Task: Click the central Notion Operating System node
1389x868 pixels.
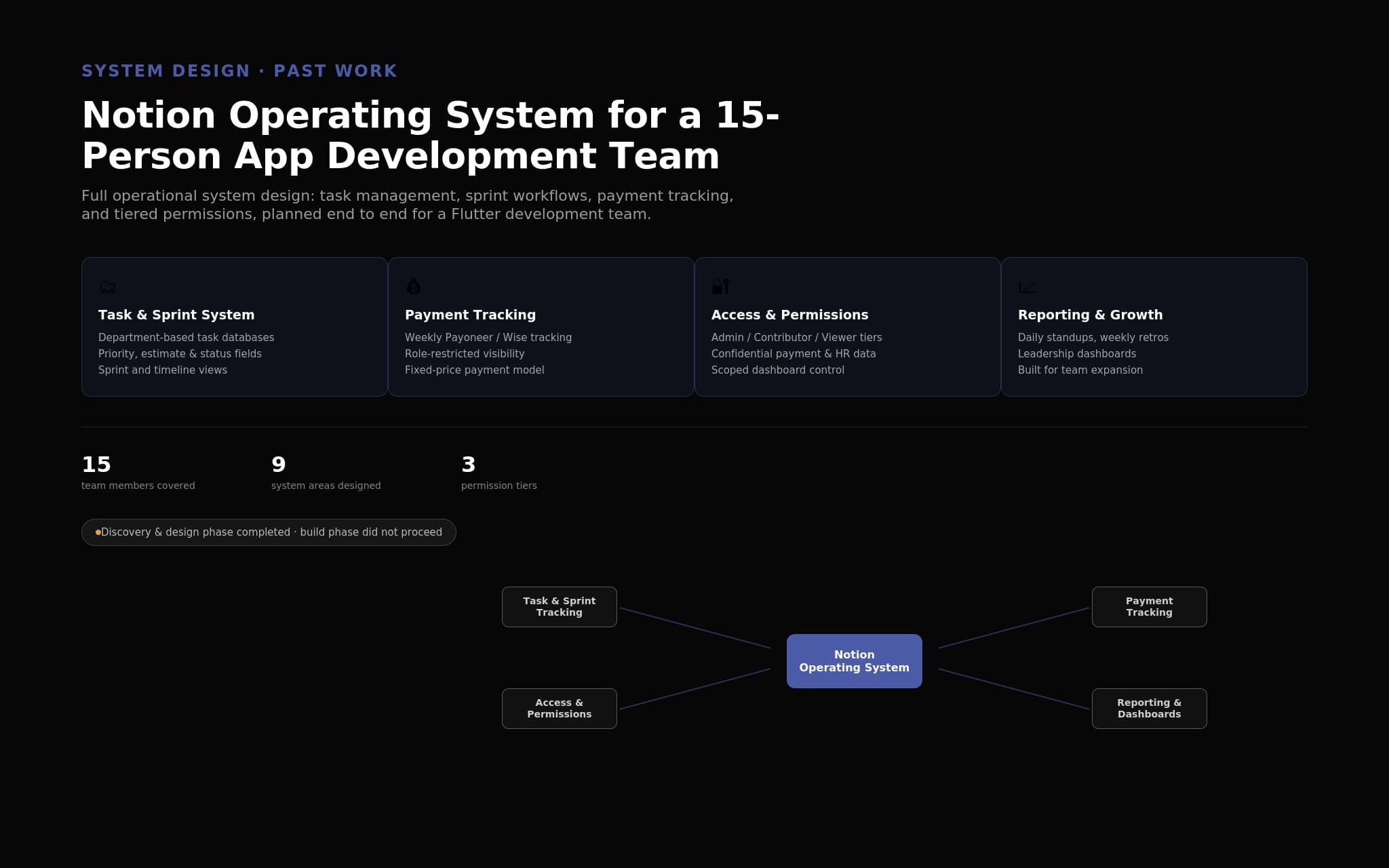Action: [x=855, y=661]
